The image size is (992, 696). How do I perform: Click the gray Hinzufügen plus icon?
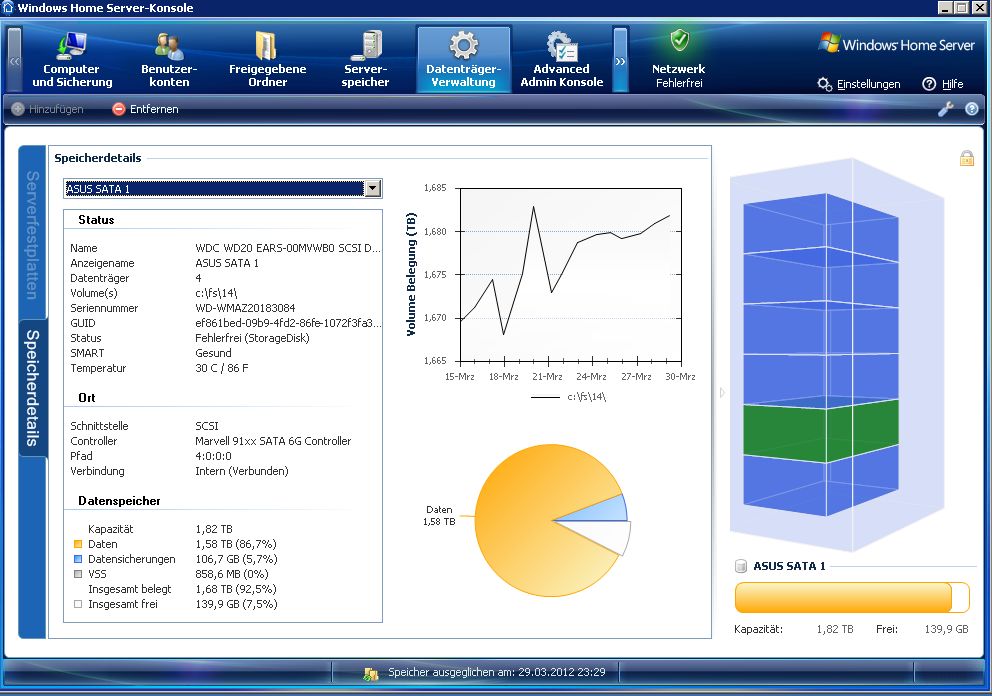[x=18, y=109]
